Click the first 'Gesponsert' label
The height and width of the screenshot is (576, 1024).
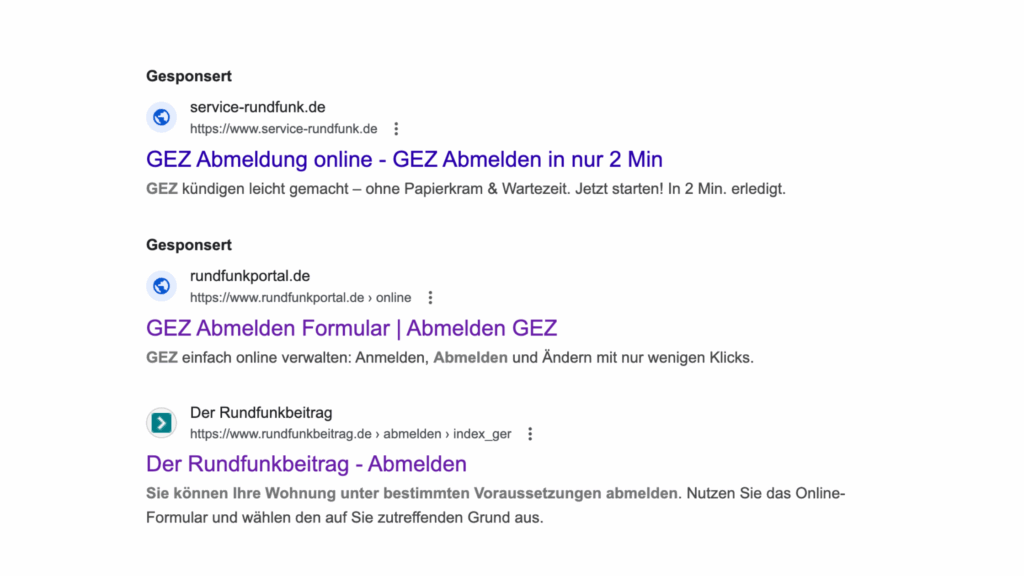point(189,76)
